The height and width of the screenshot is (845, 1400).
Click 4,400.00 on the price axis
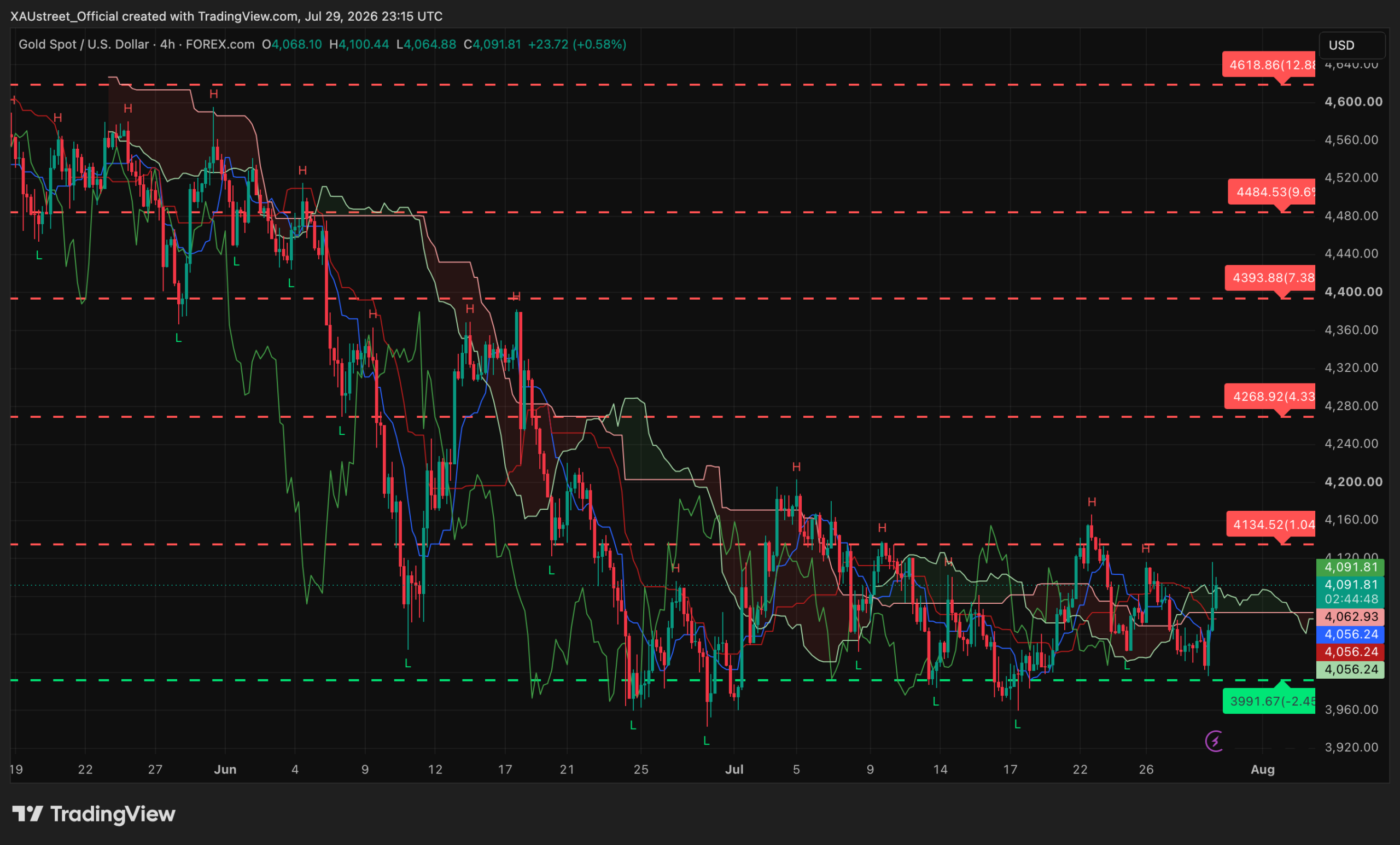point(1354,292)
